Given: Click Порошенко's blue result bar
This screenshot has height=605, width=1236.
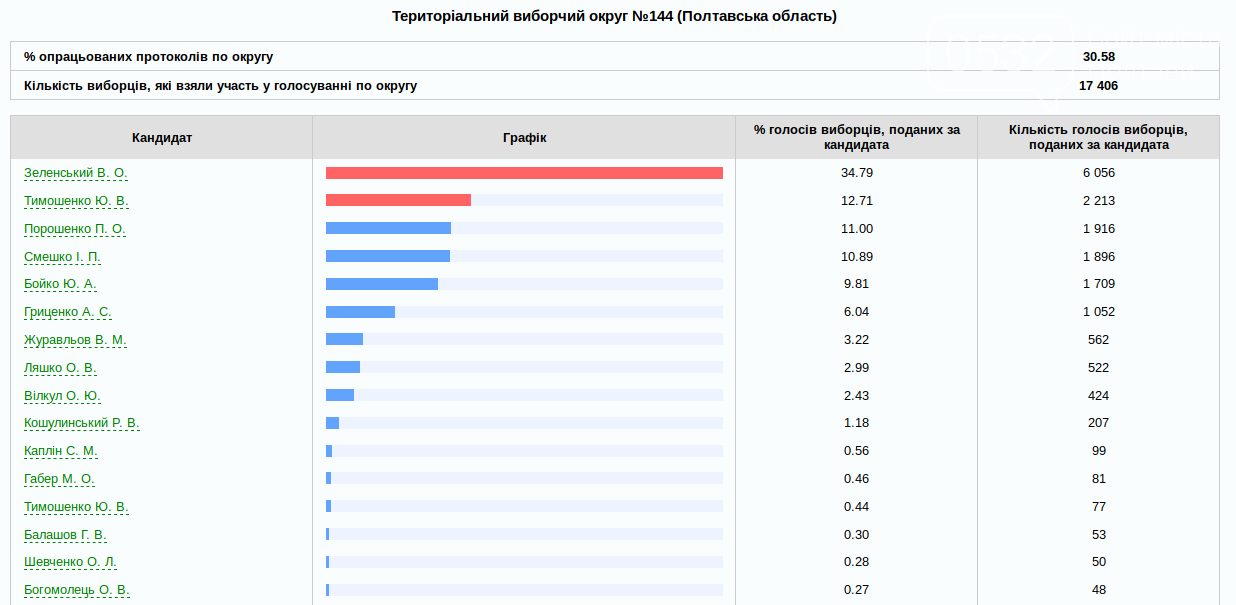Looking at the screenshot, I should (x=388, y=228).
